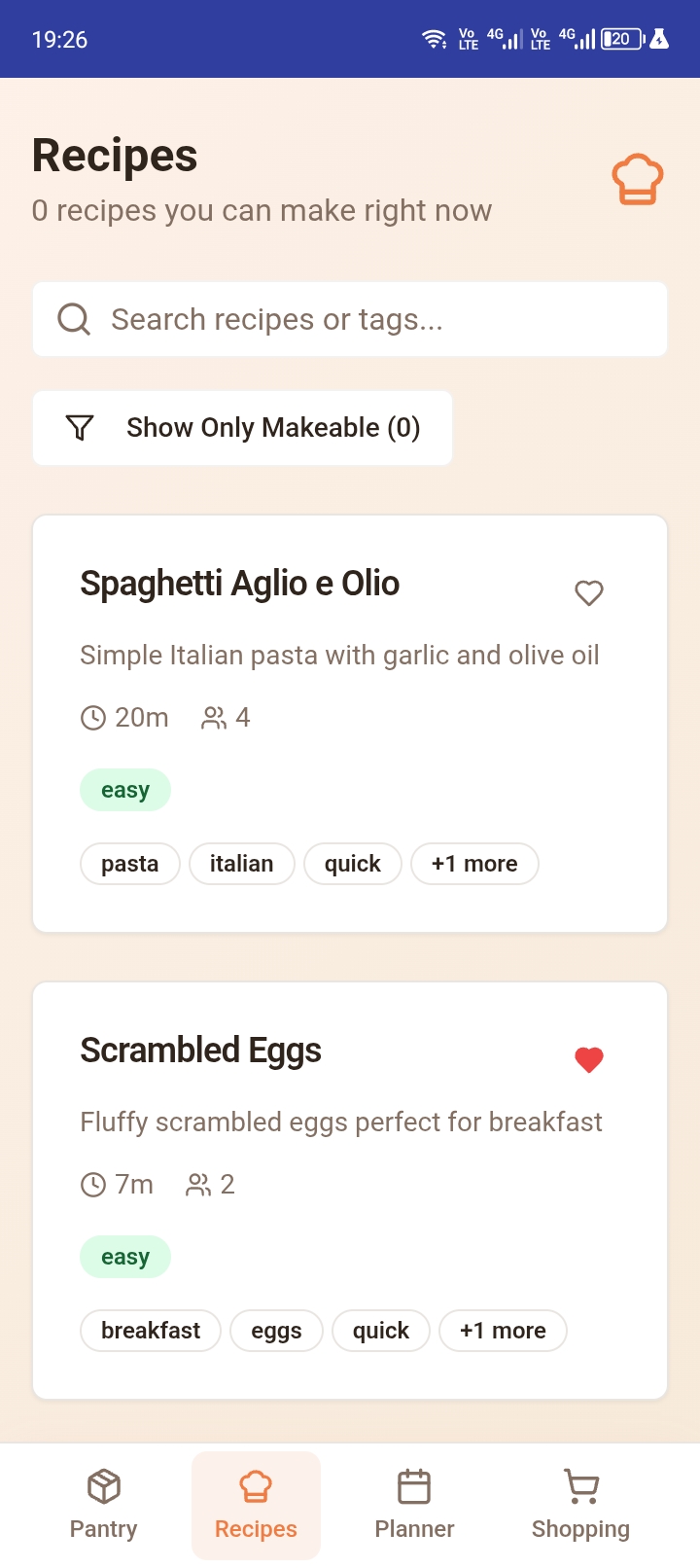
Task: Go to the Shopping tab
Action: pyautogui.click(x=580, y=1505)
